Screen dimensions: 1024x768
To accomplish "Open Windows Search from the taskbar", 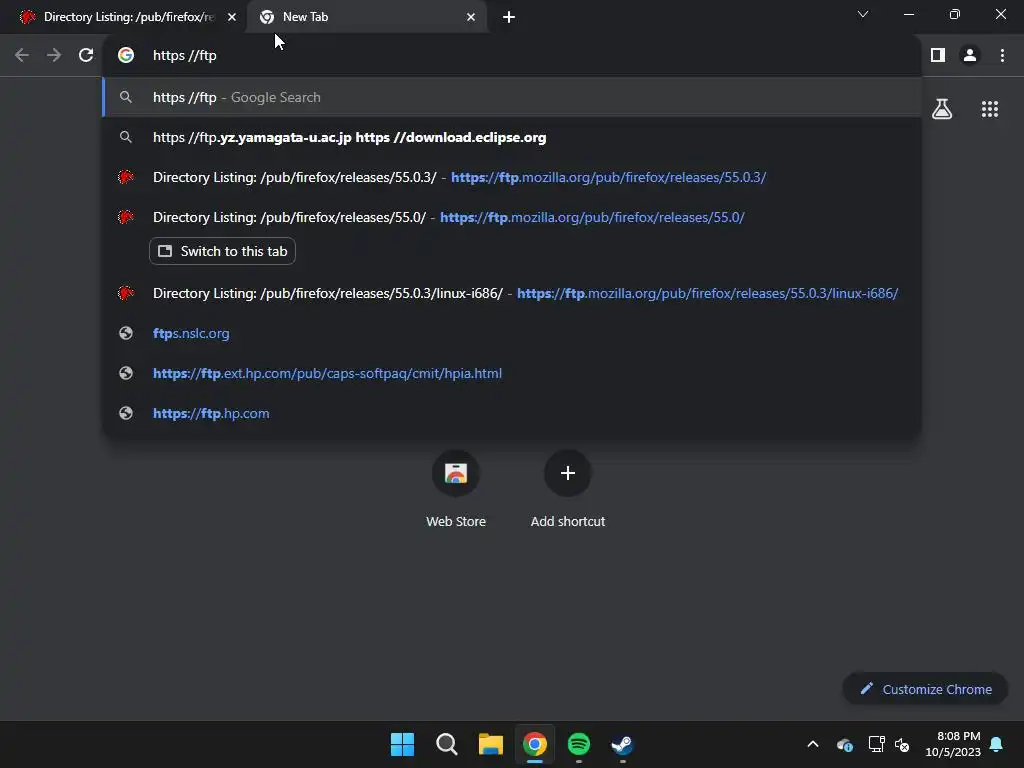I will pos(447,744).
